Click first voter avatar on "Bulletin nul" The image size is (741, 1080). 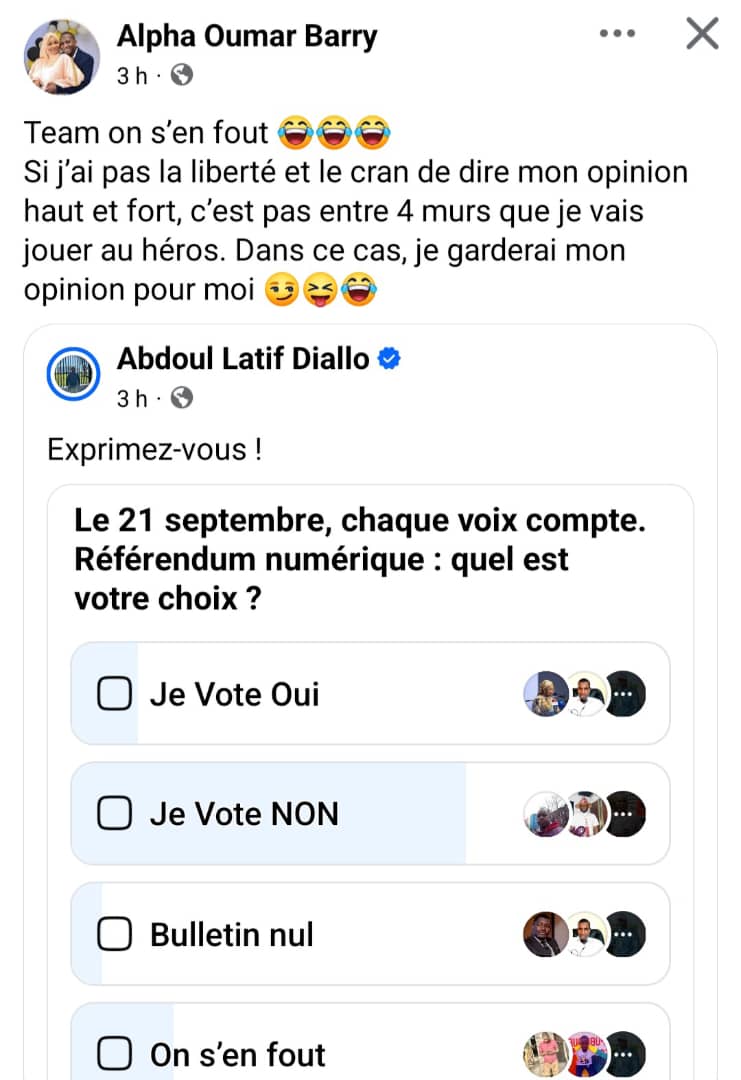(546, 935)
